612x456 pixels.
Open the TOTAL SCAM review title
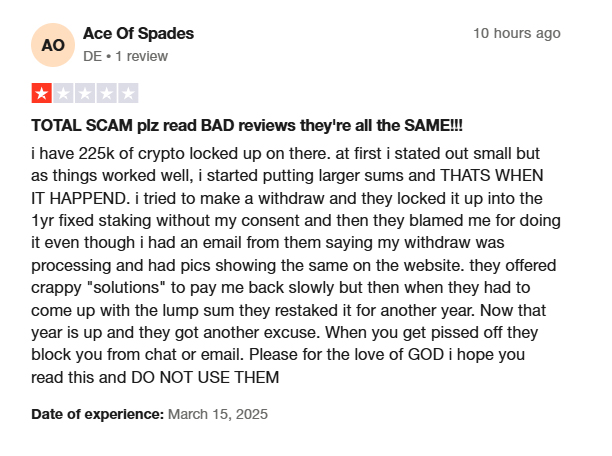coord(247,126)
